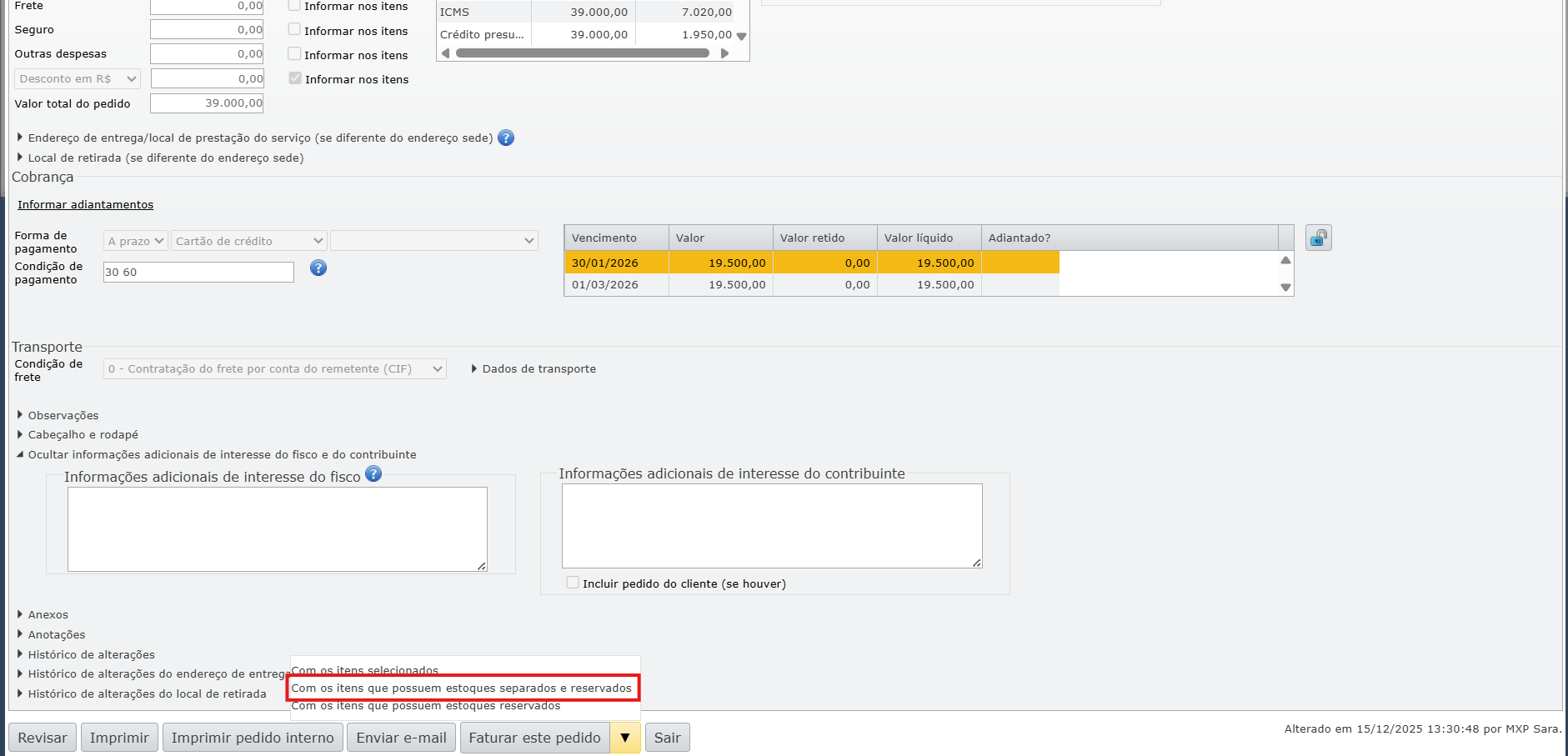Click the ICMS row in tax table

click(x=587, y=13)
